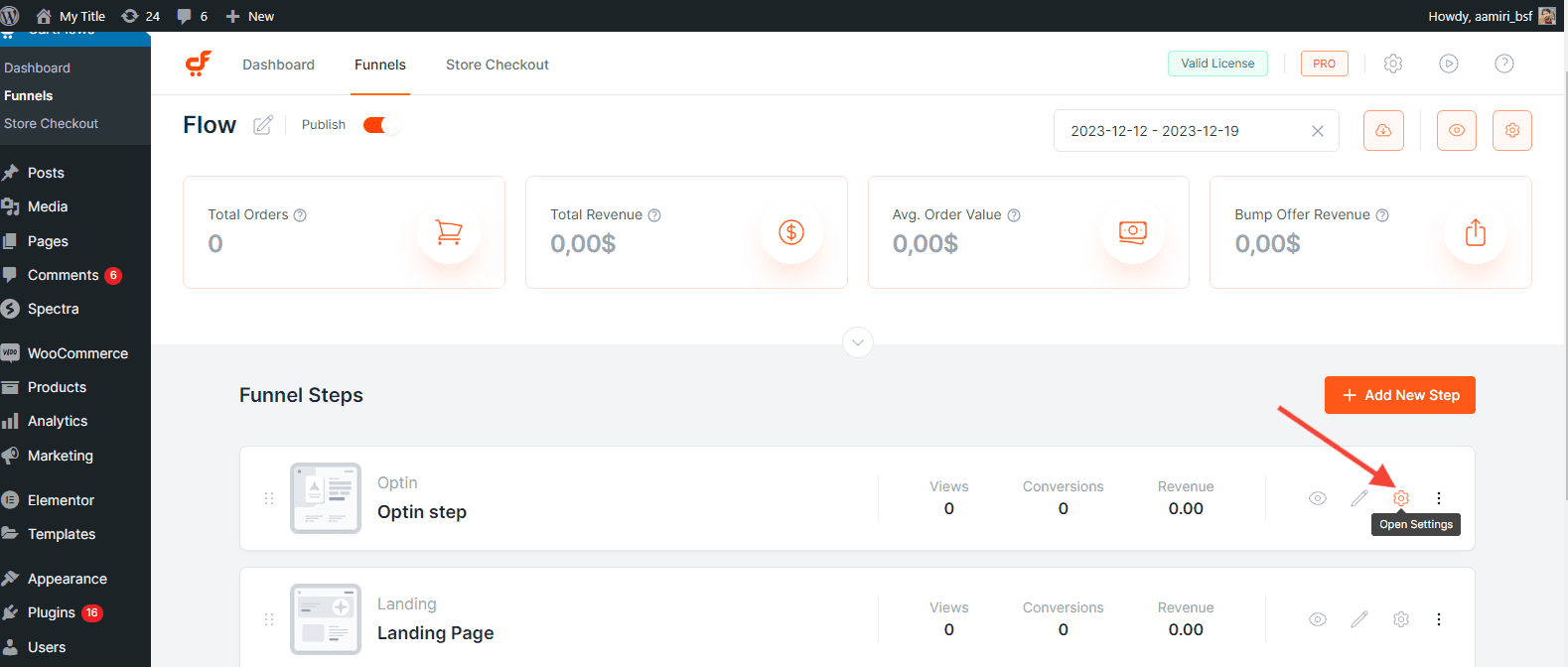
Task: Click the help question mark icon
Action: (1504, 64)
